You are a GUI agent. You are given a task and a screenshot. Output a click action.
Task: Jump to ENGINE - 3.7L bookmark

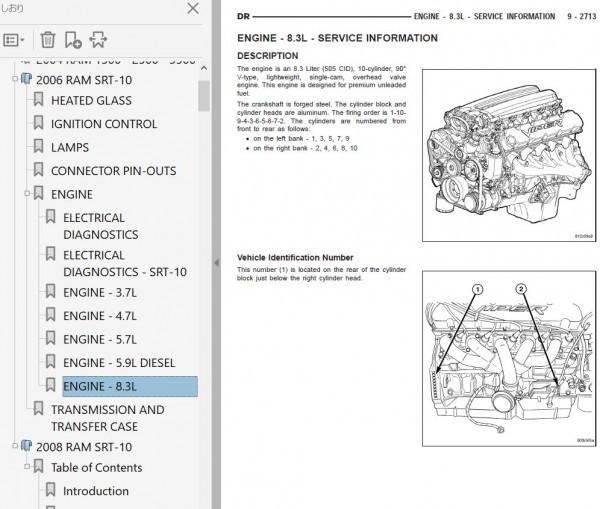tap(99, 293)
